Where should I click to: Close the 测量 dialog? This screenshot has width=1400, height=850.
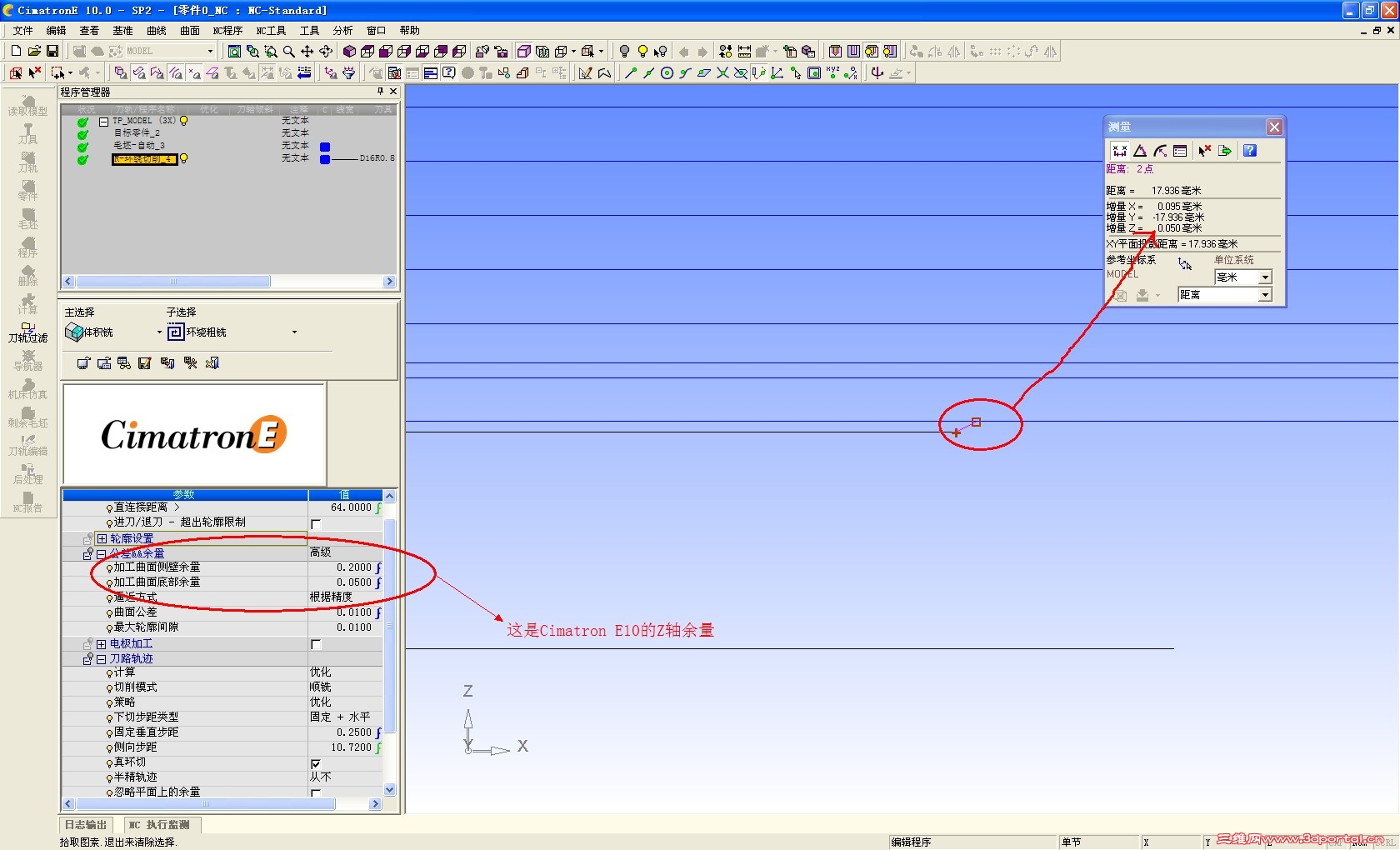[x=1274, y=127]
